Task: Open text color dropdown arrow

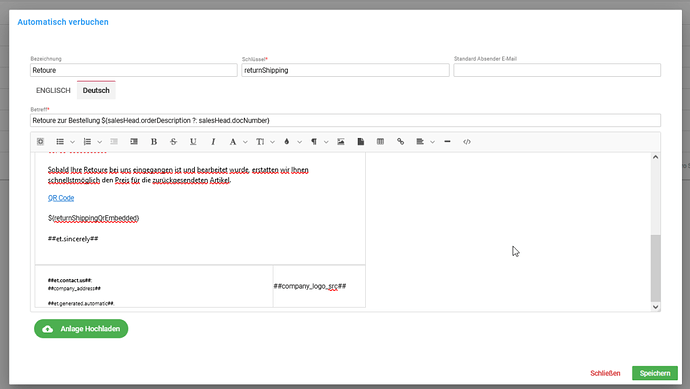Action: (x=299, y=142)
